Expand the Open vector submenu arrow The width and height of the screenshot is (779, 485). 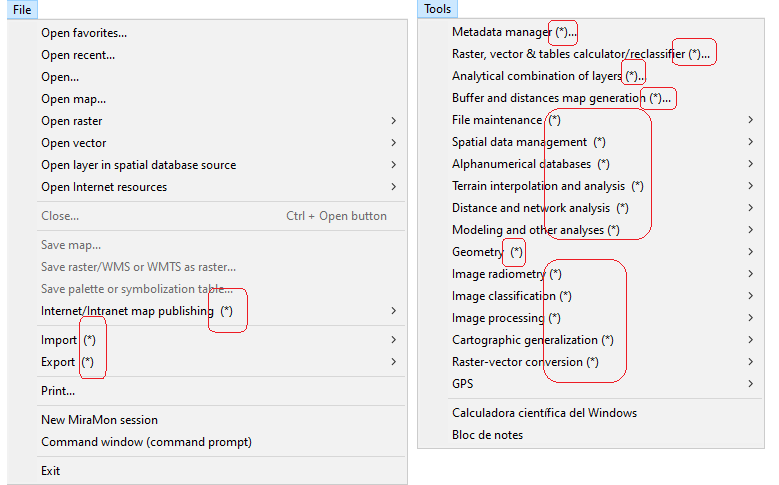[394, 143]
